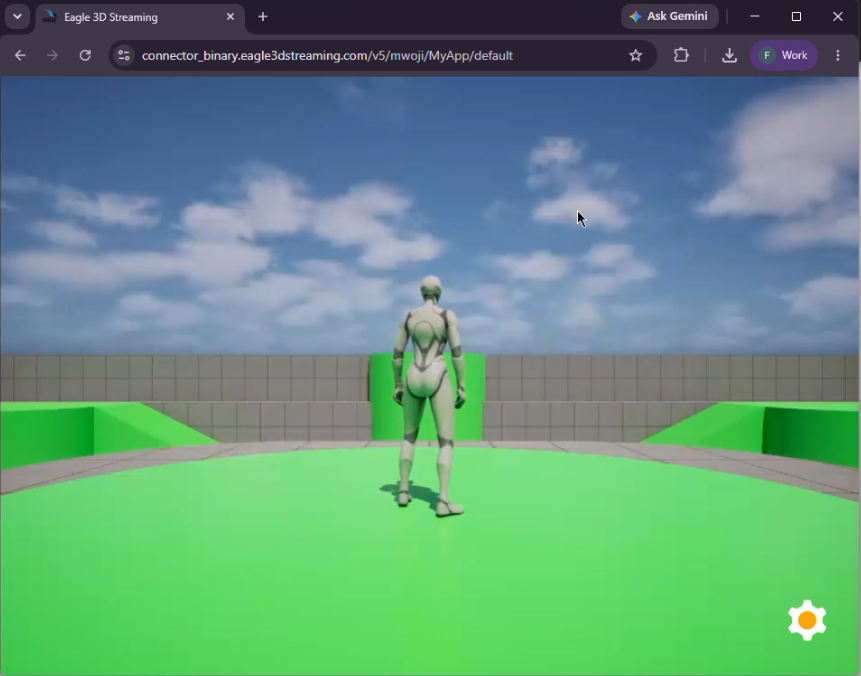Click the browser forward arrow
861x676 pixels.
(x=52, y=55)
